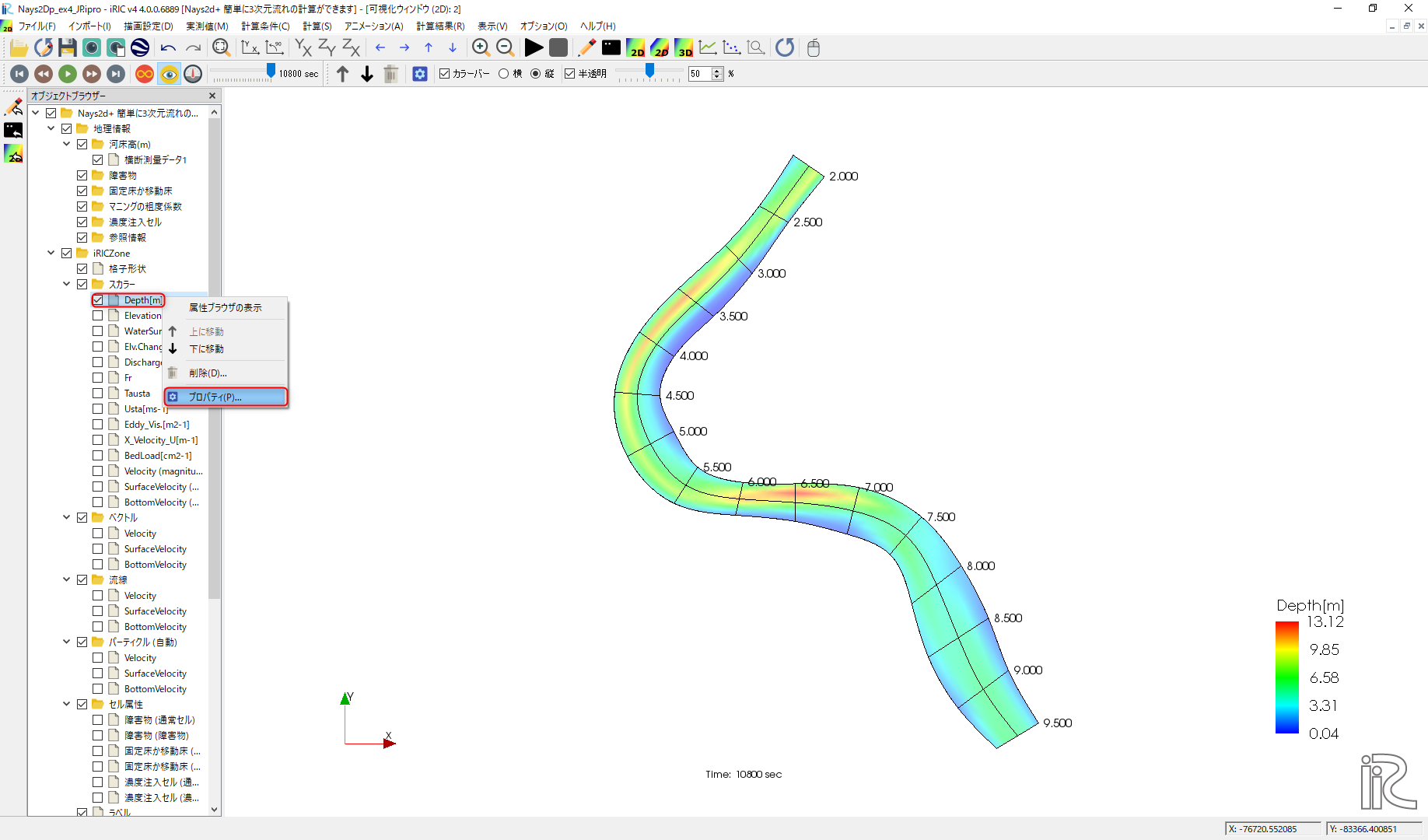Select the ZY plane view icon
The image size is (1428, 840).
coord(327,48)
